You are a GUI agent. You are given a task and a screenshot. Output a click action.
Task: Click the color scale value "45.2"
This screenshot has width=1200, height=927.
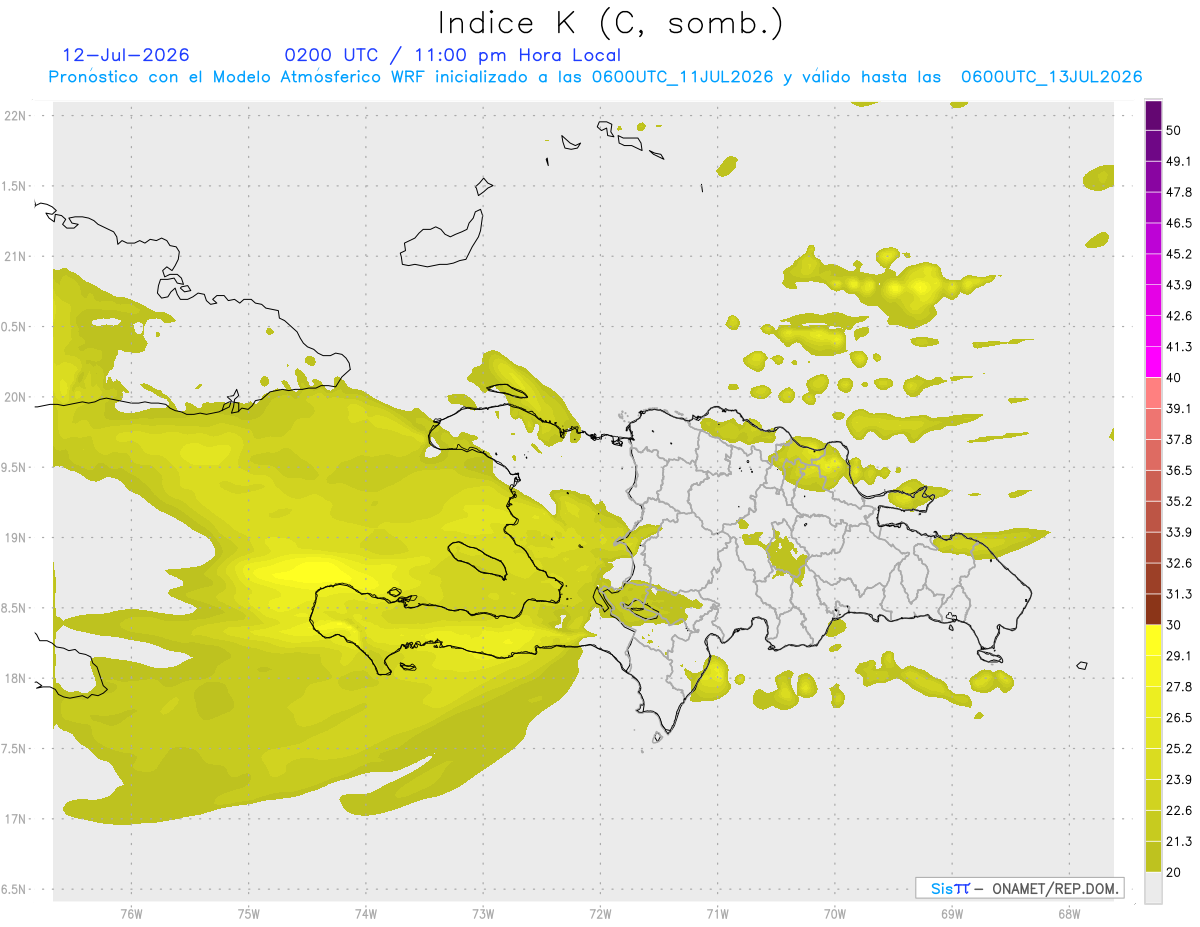coord(1179,254)
